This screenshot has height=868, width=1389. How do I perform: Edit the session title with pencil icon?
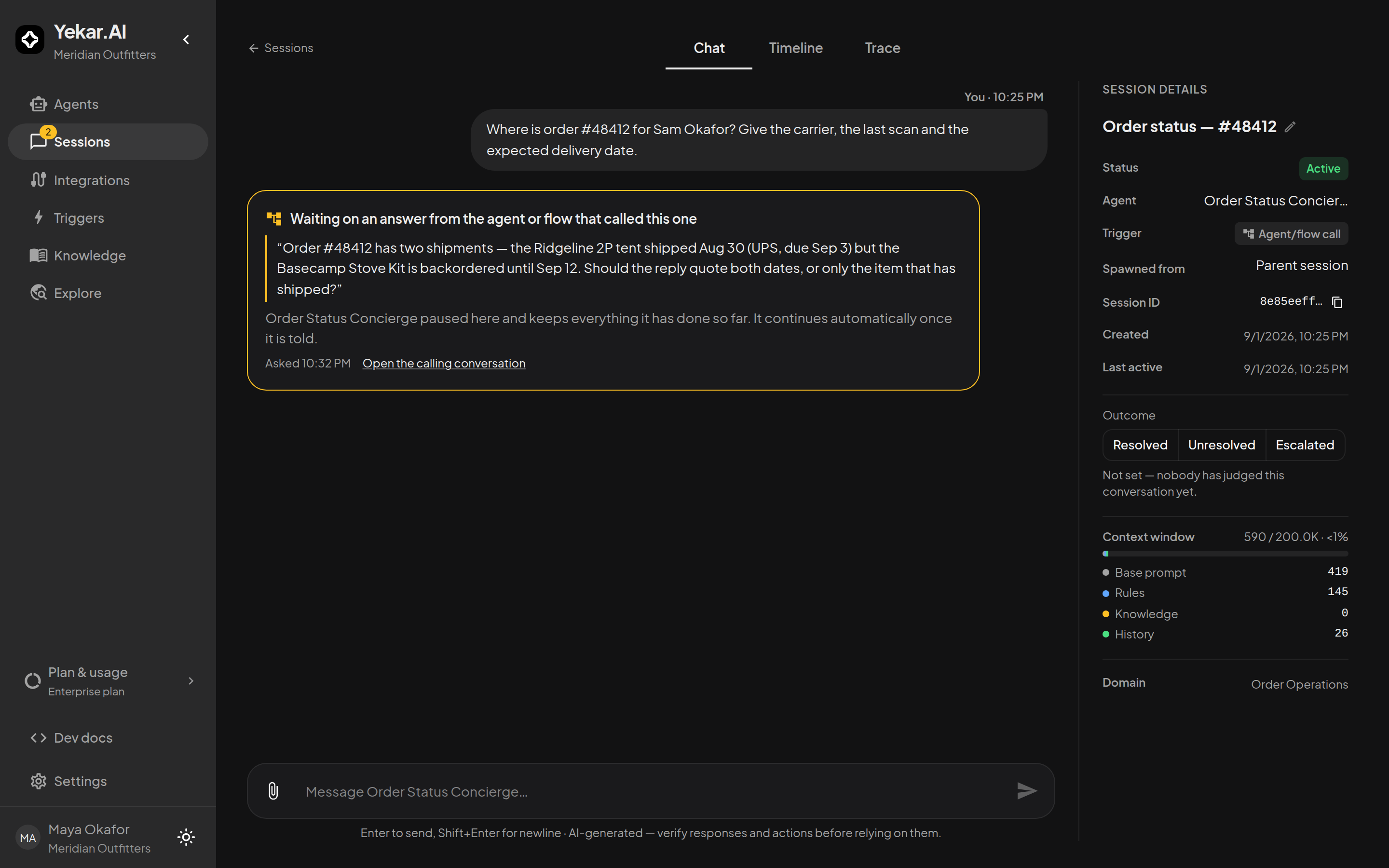[1290, 127]
